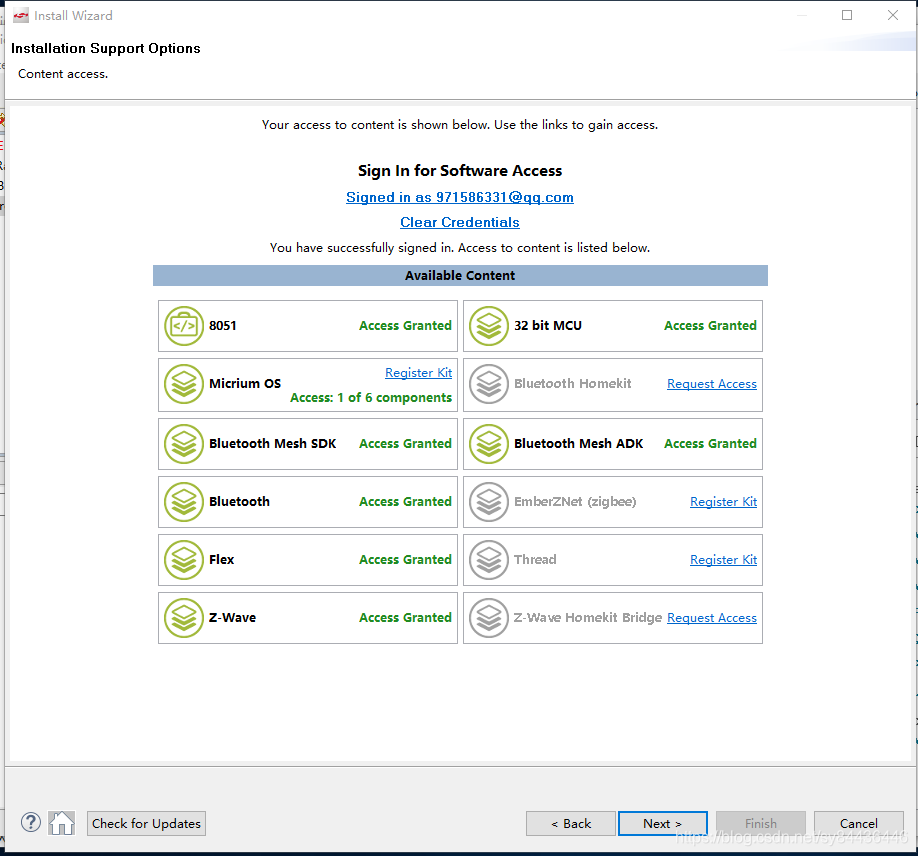This screenshot has width=918, height=856.
Task: Click Bluetooth Mesh ADK Access Granted status
Action: tap(710, 444)
